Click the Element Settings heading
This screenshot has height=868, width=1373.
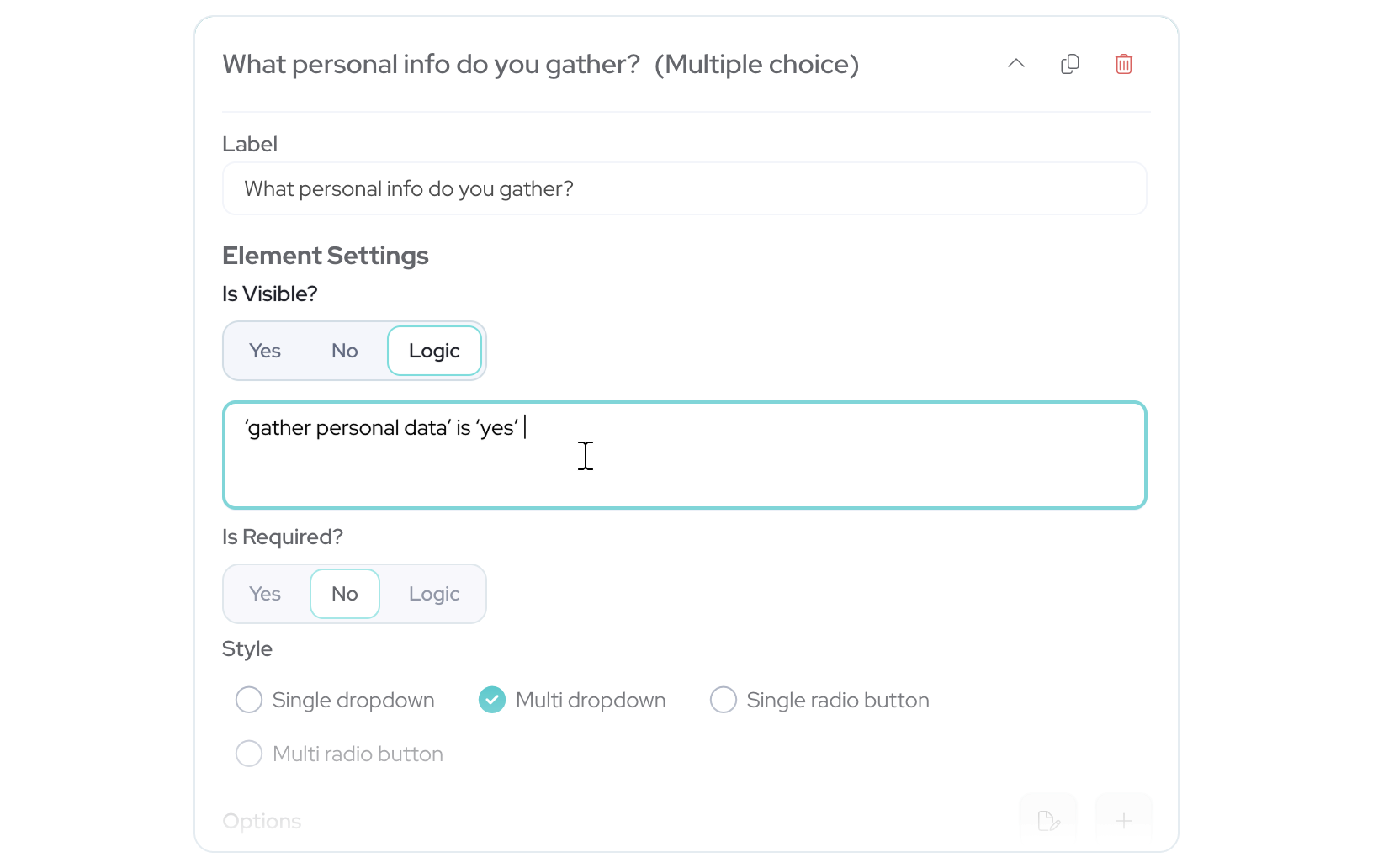point(326,256)
